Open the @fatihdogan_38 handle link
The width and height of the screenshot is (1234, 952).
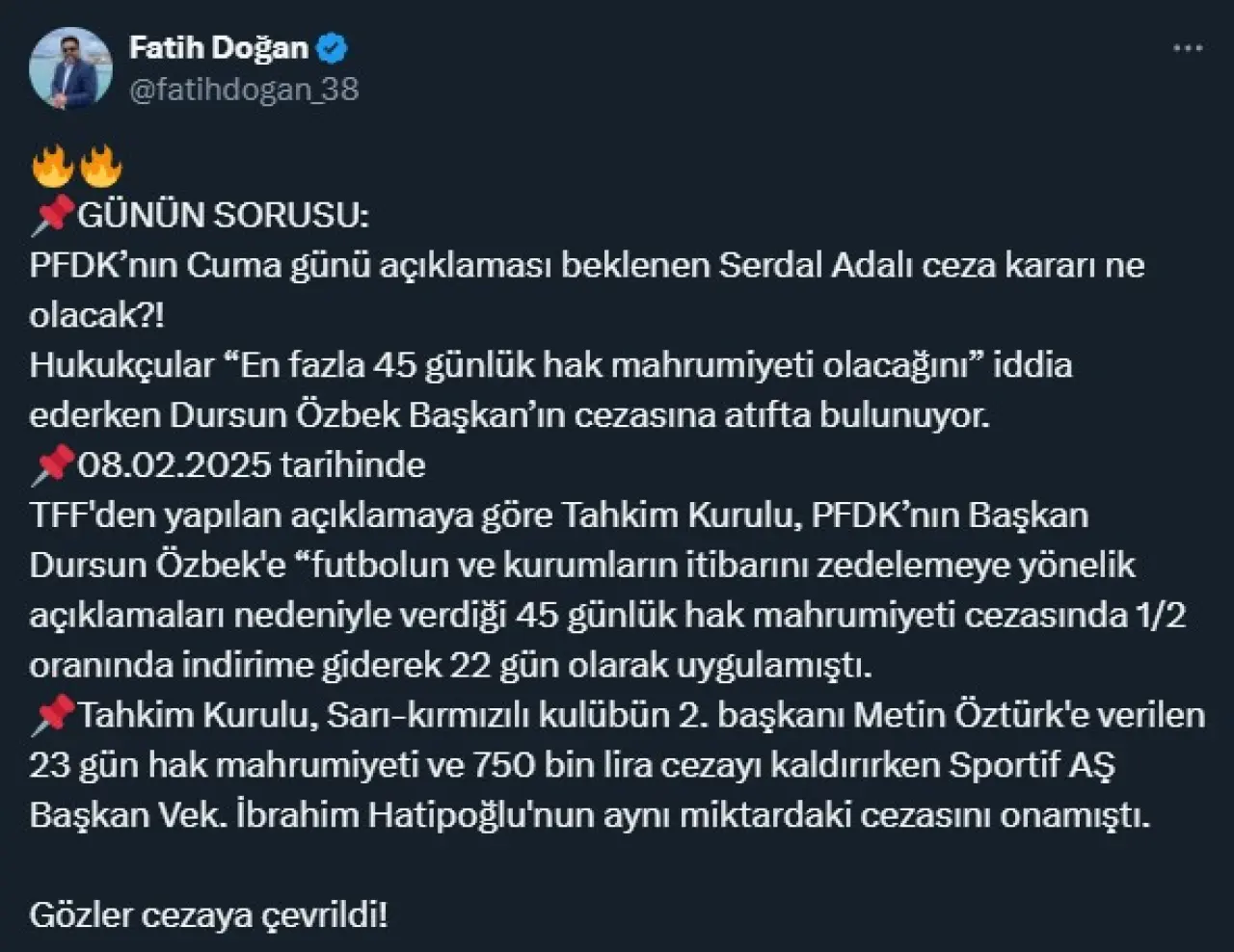243,90
